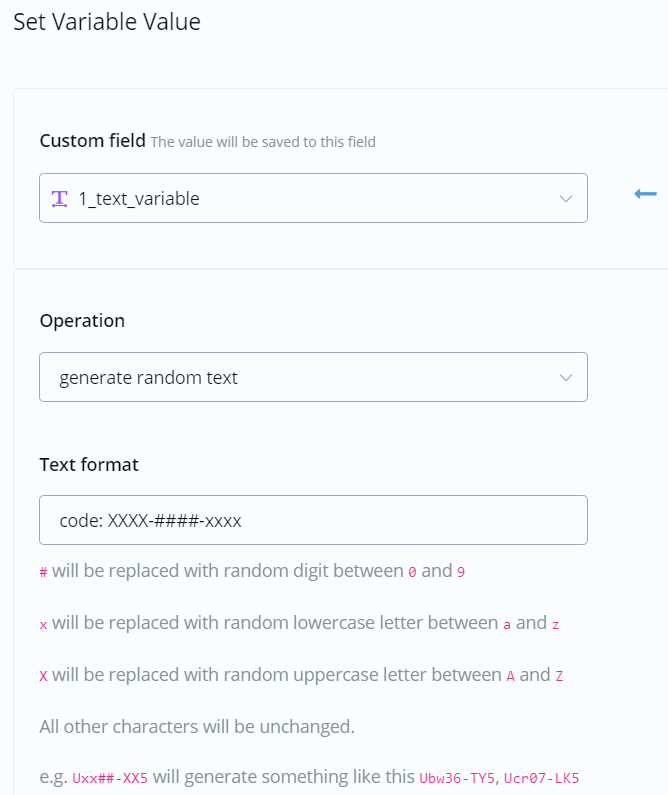Click the pink uppercase "X" hint symbol
Screen dimensions: 668x795
pos(43,675)
